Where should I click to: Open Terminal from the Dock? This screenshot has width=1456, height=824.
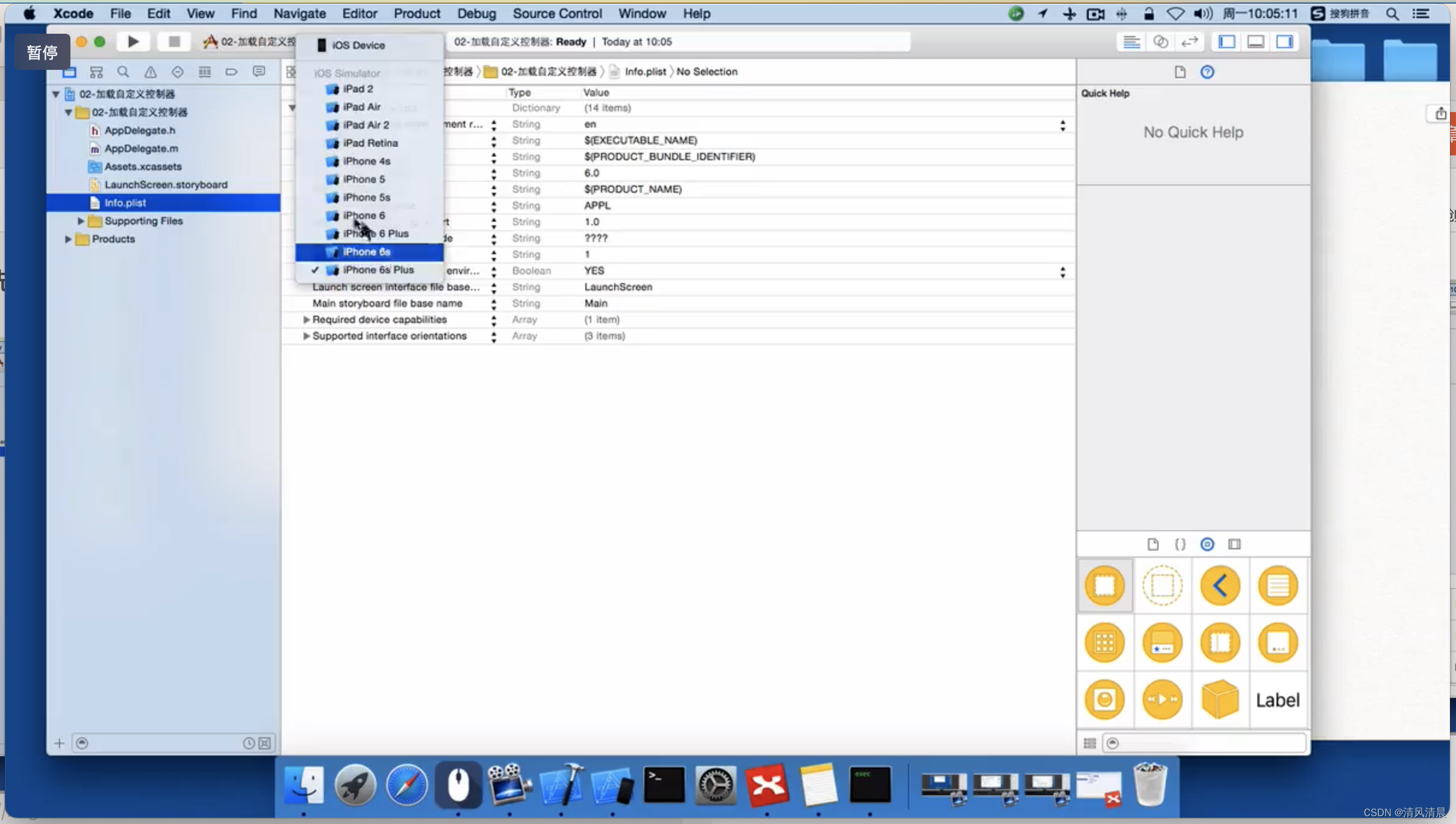click(664, 785)
